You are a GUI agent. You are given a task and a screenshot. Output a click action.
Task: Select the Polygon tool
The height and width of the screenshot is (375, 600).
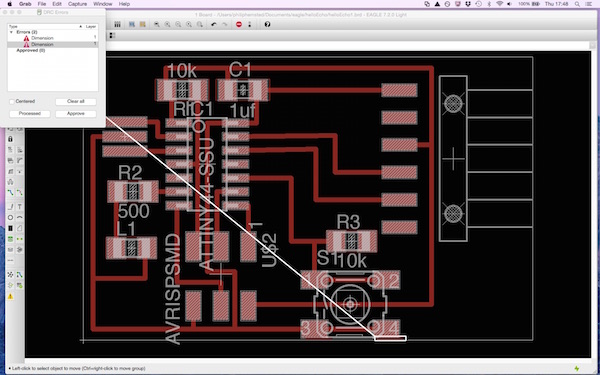click(x=20, y=228)
